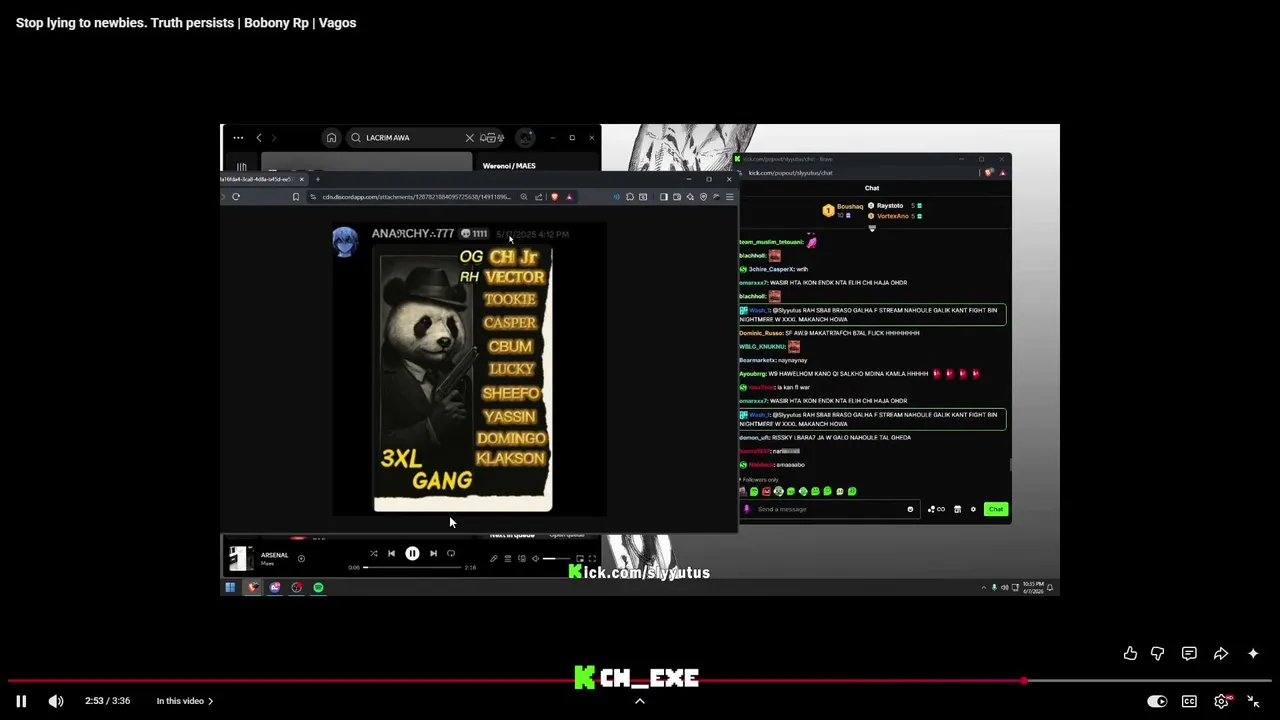Image resolution: width=1280 pixels, height=720 pixels.
Task: Open Kick chat settings gear
Action: coord(973,509)
